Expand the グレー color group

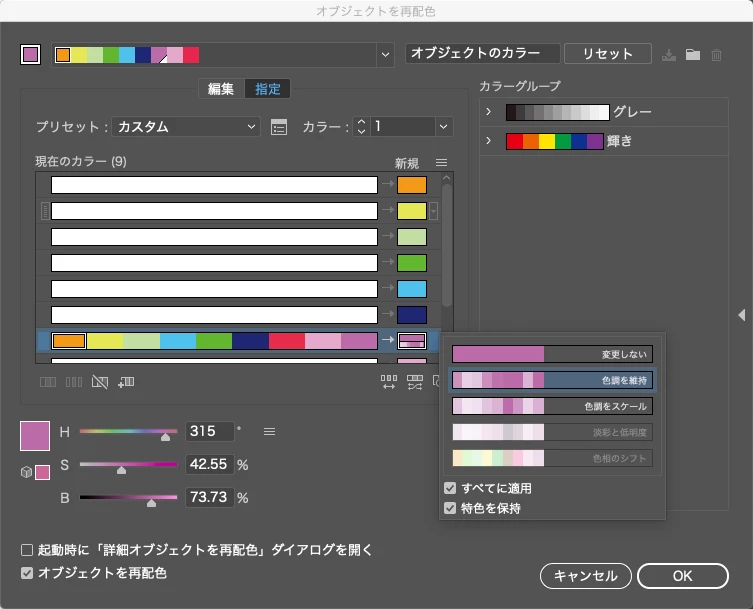(488, 112)
